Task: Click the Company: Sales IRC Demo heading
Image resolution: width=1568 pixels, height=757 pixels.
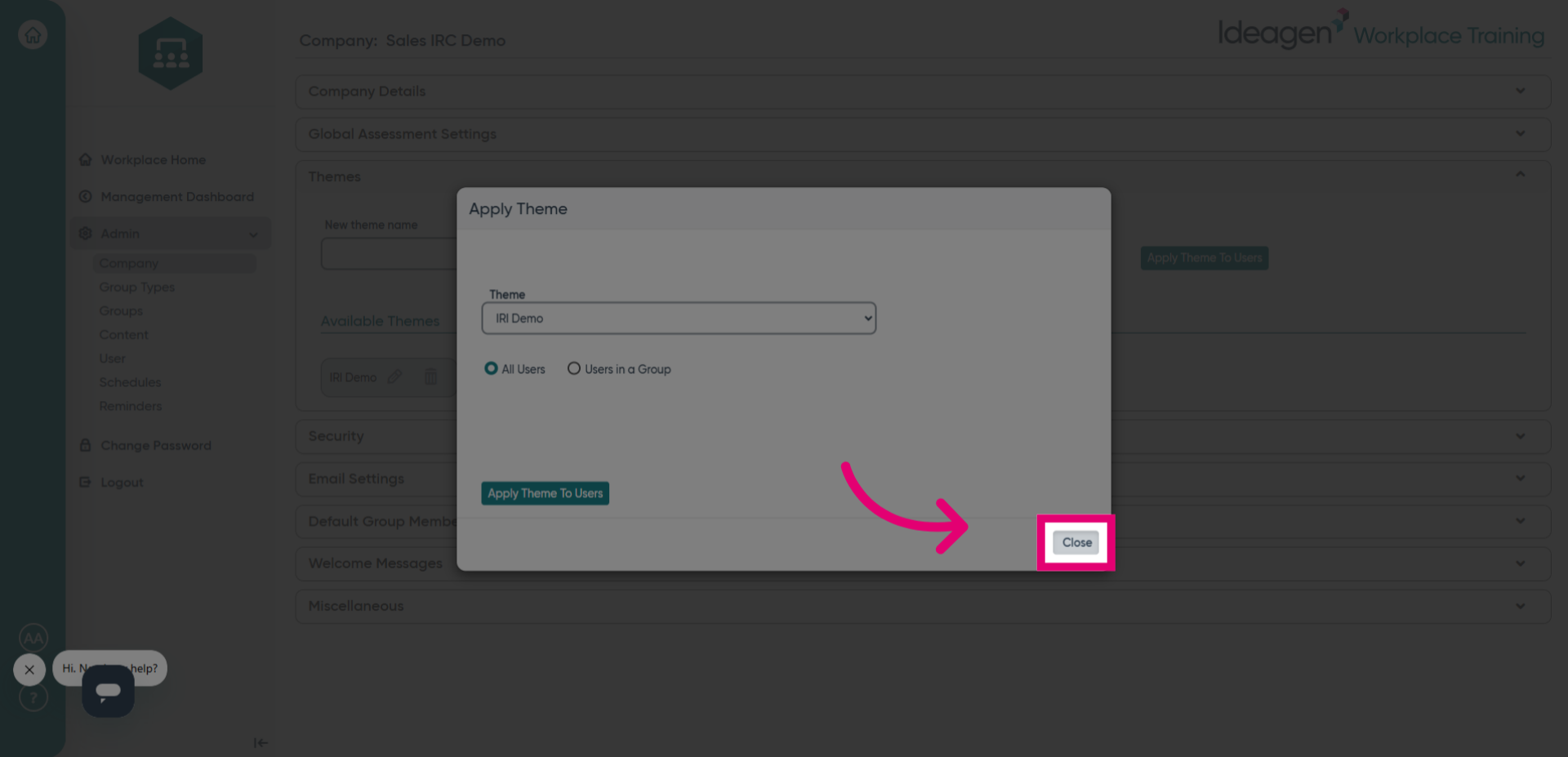Action: tap(402, 40)
